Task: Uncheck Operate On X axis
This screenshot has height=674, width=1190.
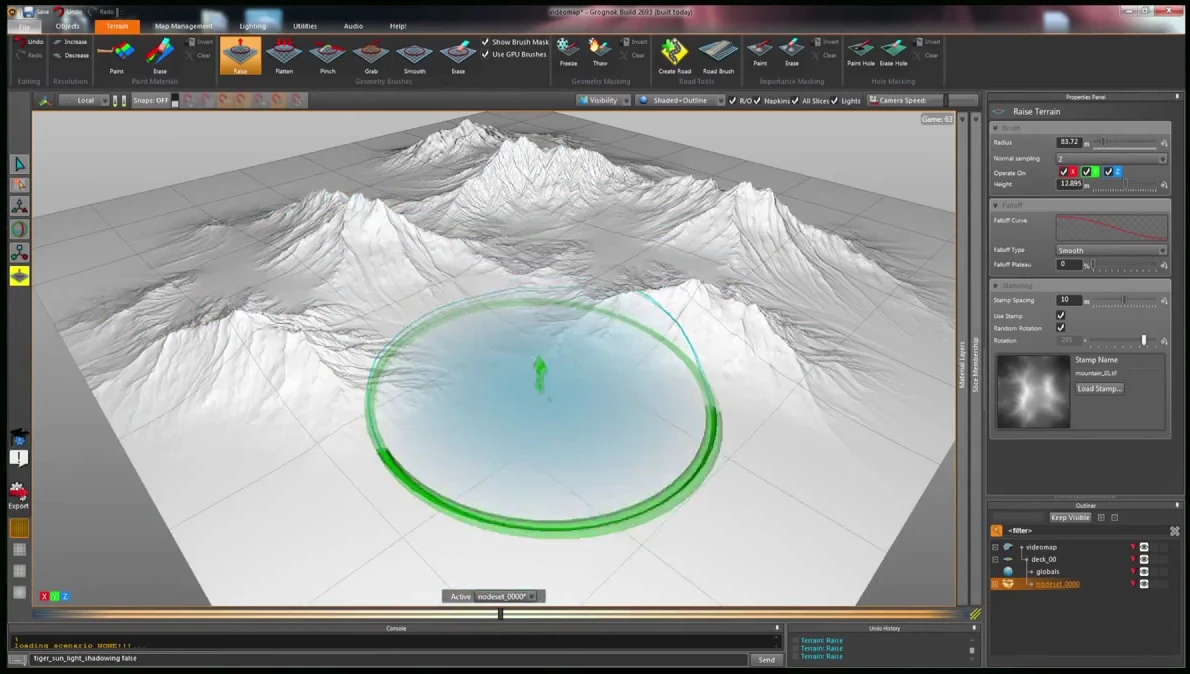Action: click(1063, 172)
